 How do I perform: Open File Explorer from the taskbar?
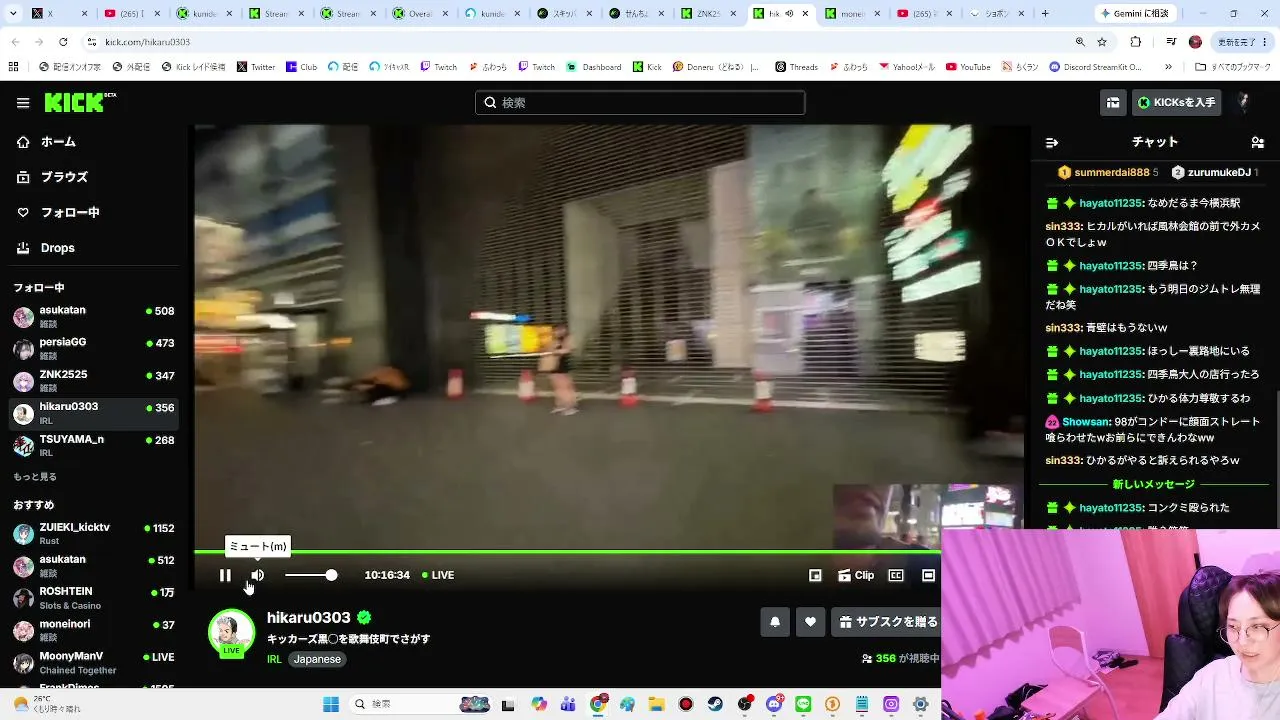[656, 704]
